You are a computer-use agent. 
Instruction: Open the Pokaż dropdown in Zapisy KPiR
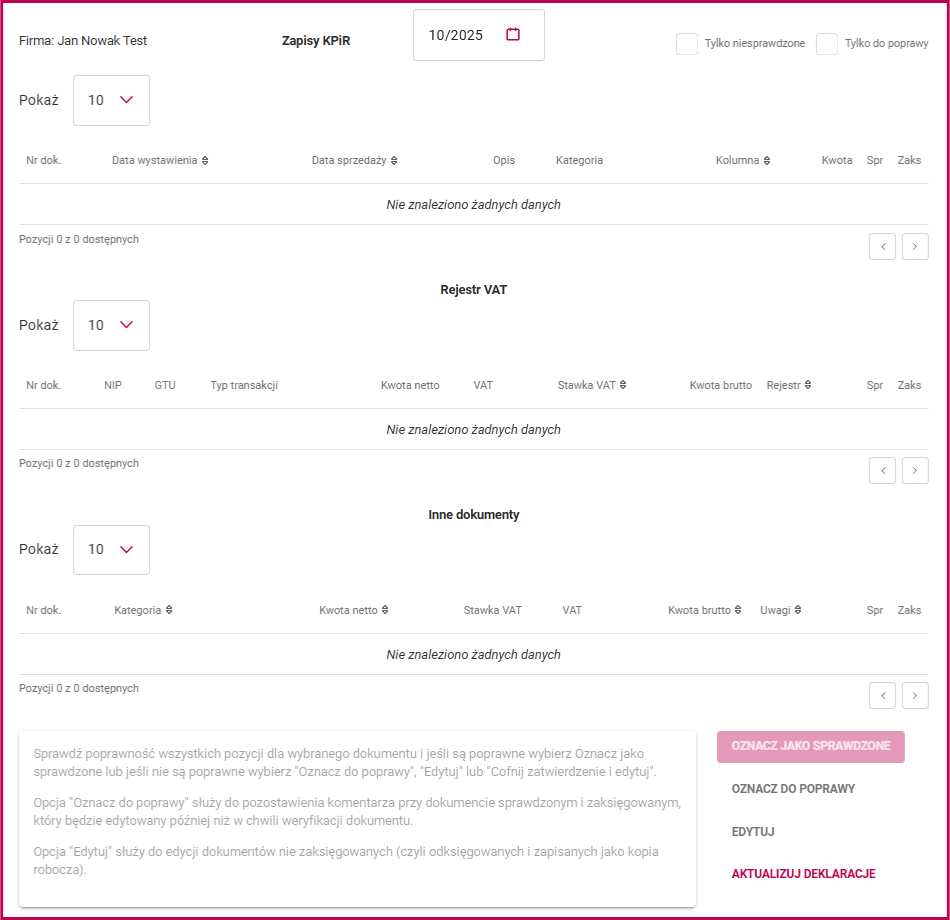(x=111, y=101)
